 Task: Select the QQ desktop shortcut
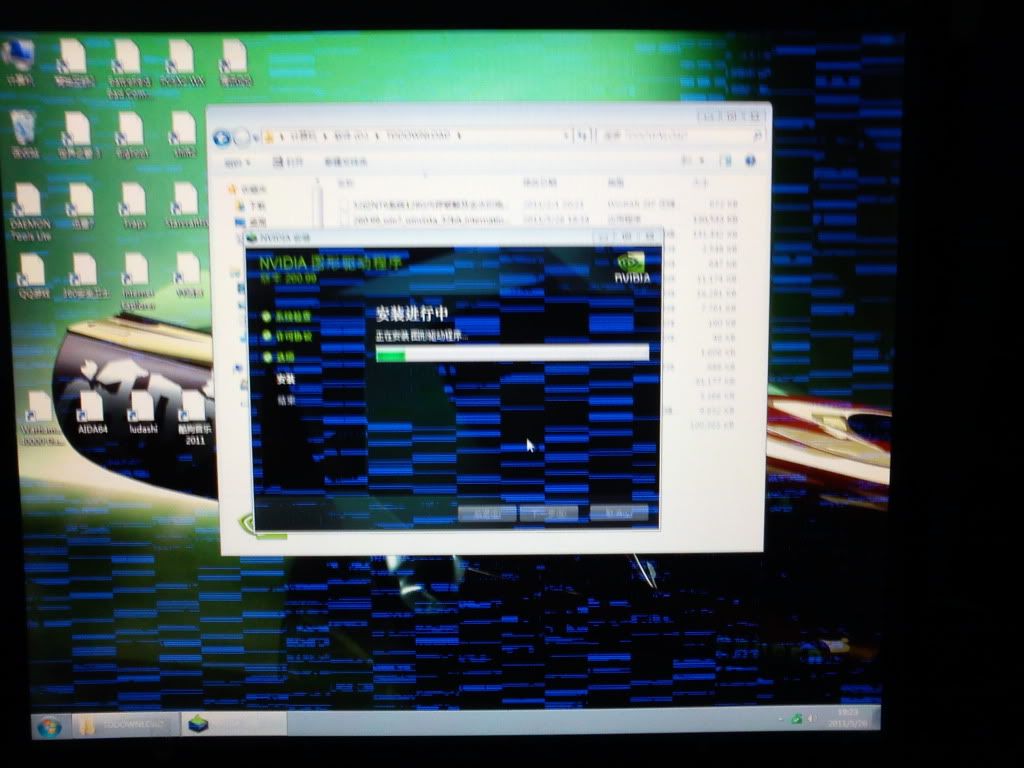coord(33,277)
